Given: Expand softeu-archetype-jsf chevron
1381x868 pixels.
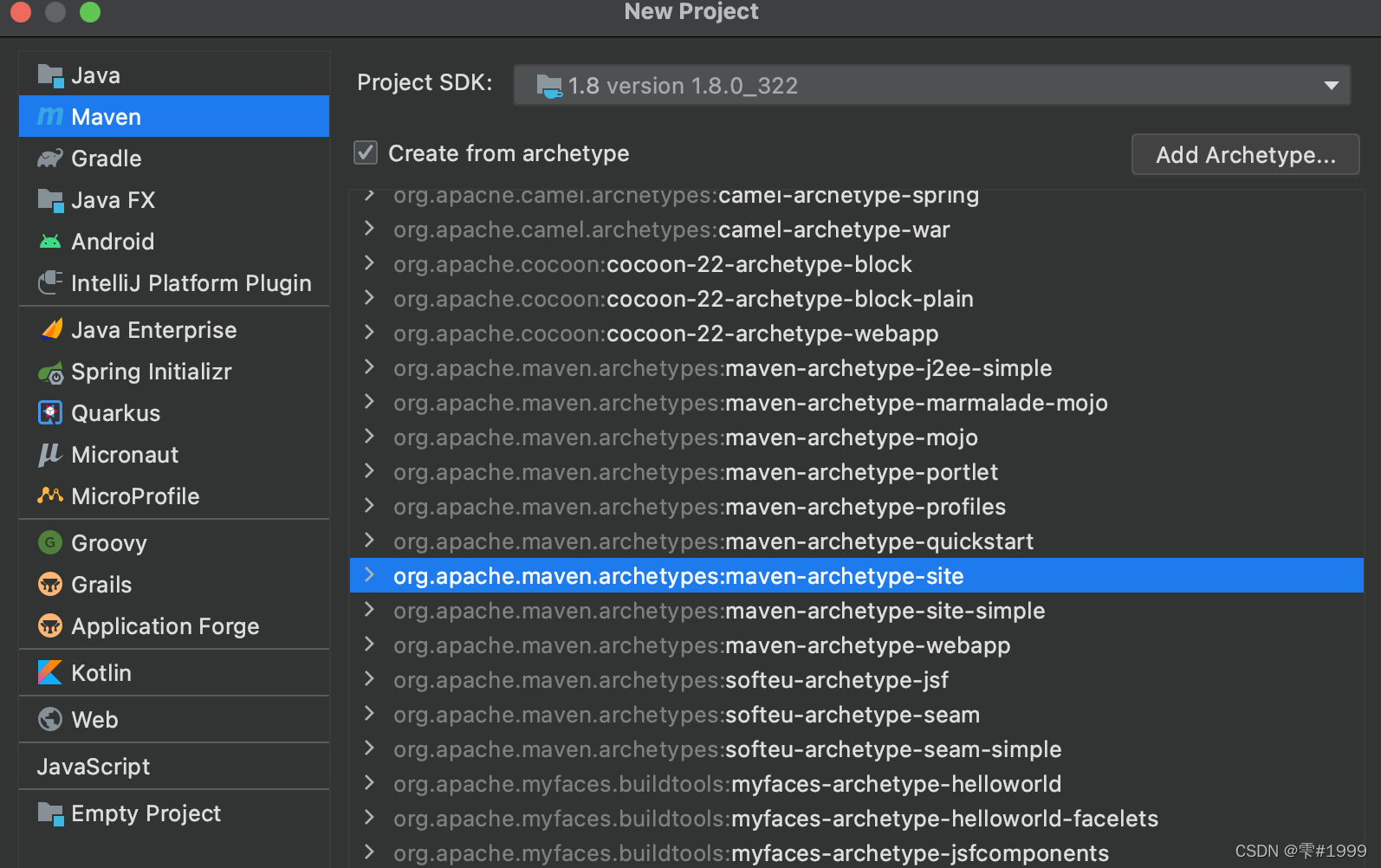Looking at the screenshot, I should [369, 678].
